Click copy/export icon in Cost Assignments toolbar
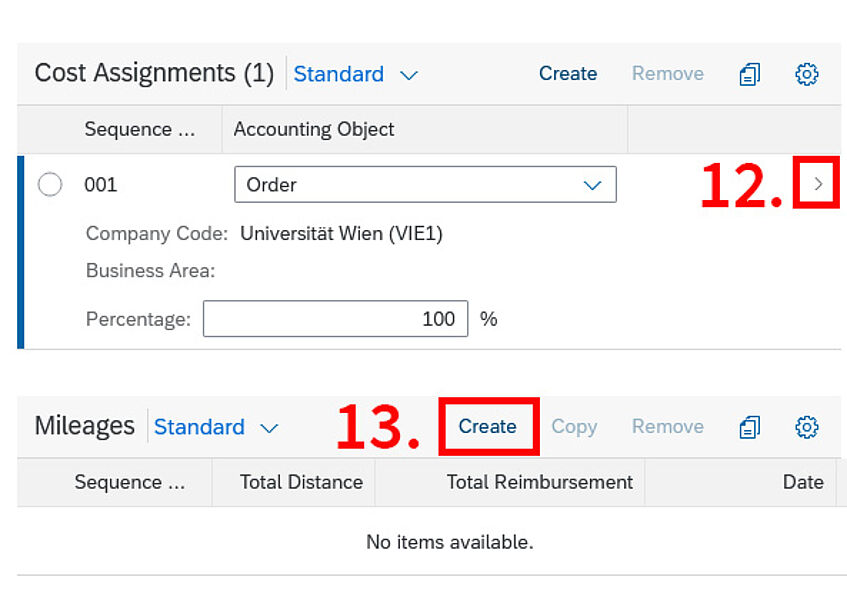The height and width of the screenshot is (593, 847). tap(750, 74)
